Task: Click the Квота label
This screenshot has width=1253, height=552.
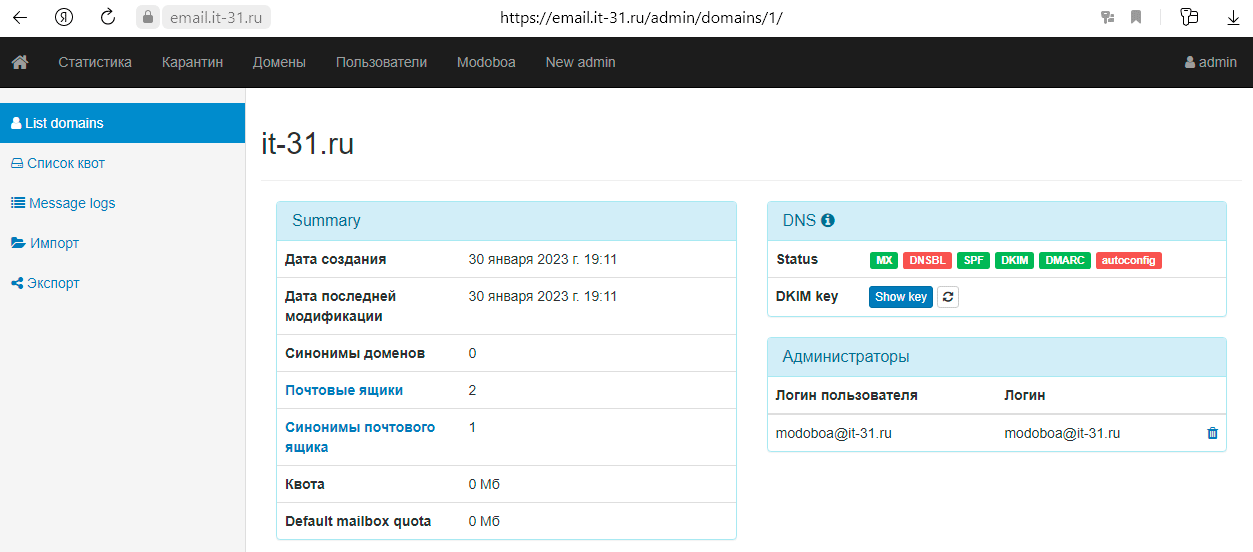Action: 305,484
